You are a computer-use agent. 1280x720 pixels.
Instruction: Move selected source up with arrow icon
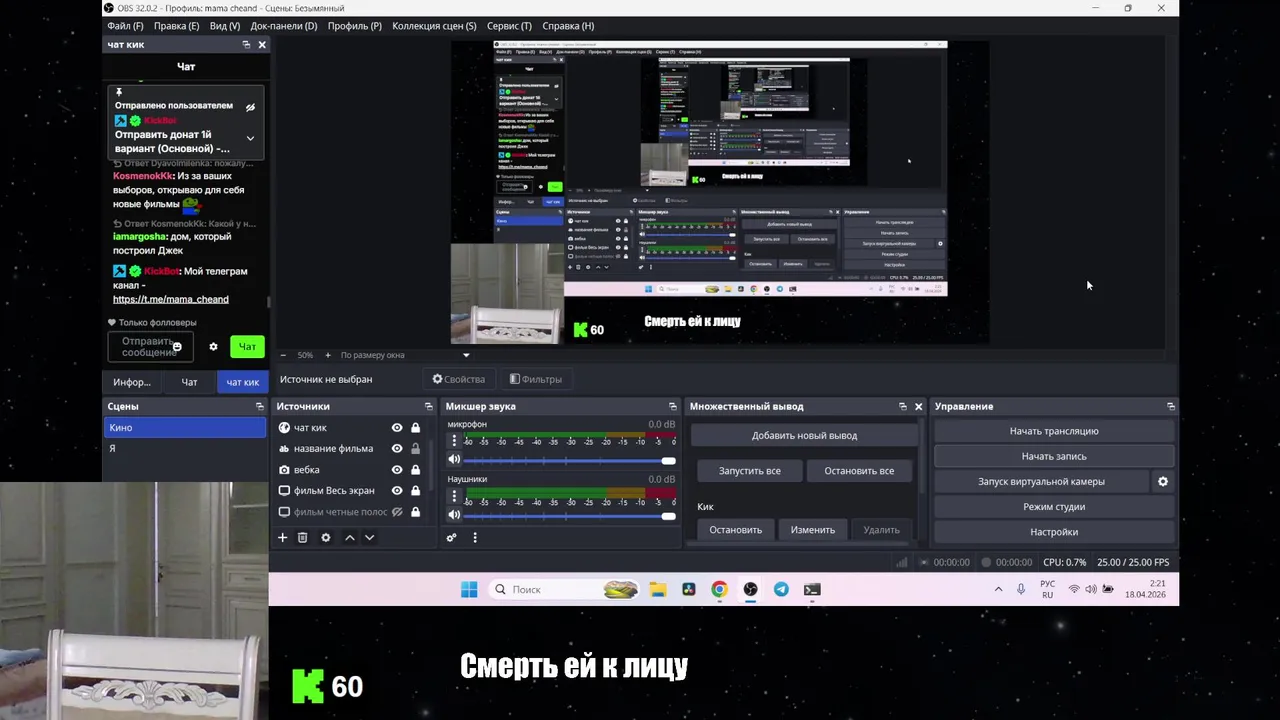coord(350,538)
